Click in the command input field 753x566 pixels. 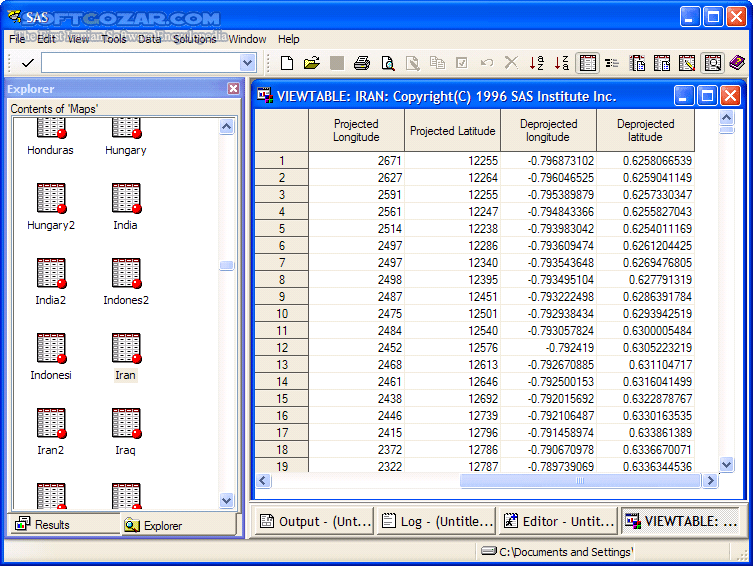coord(140,63)
